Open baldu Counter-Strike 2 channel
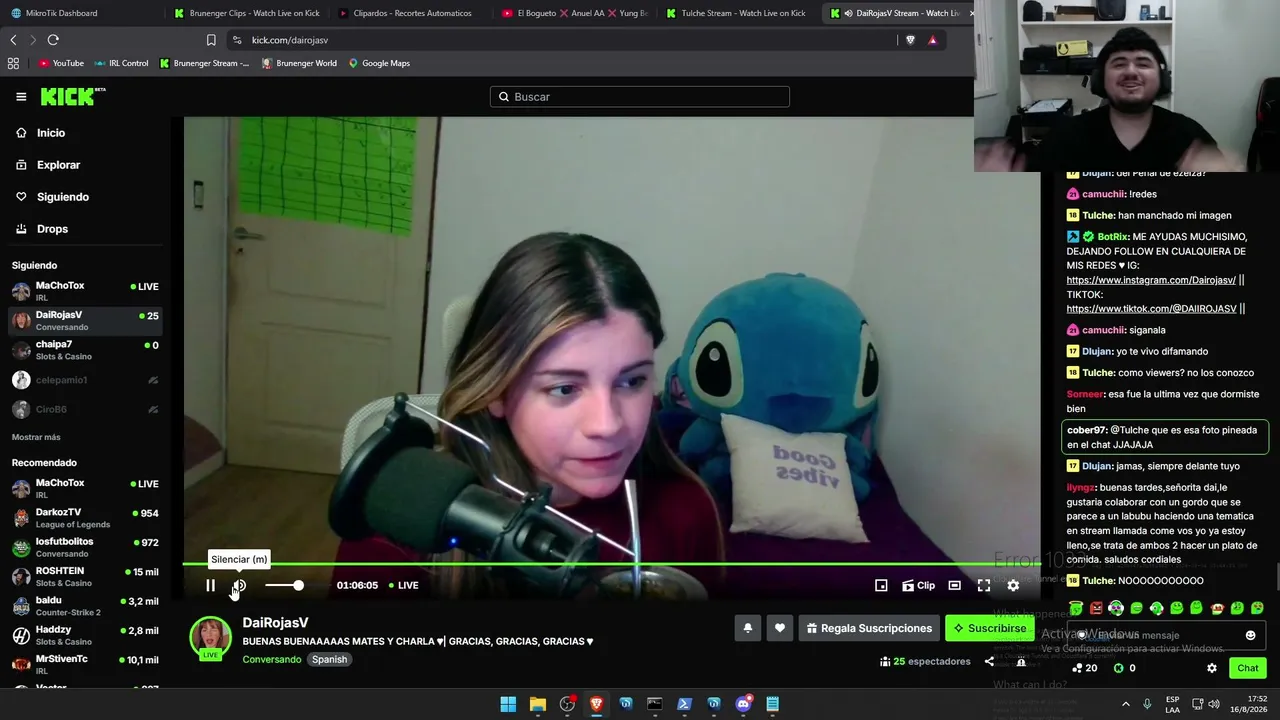The image size is (1280, 720). pyautogui.click(x=85, y=606)
